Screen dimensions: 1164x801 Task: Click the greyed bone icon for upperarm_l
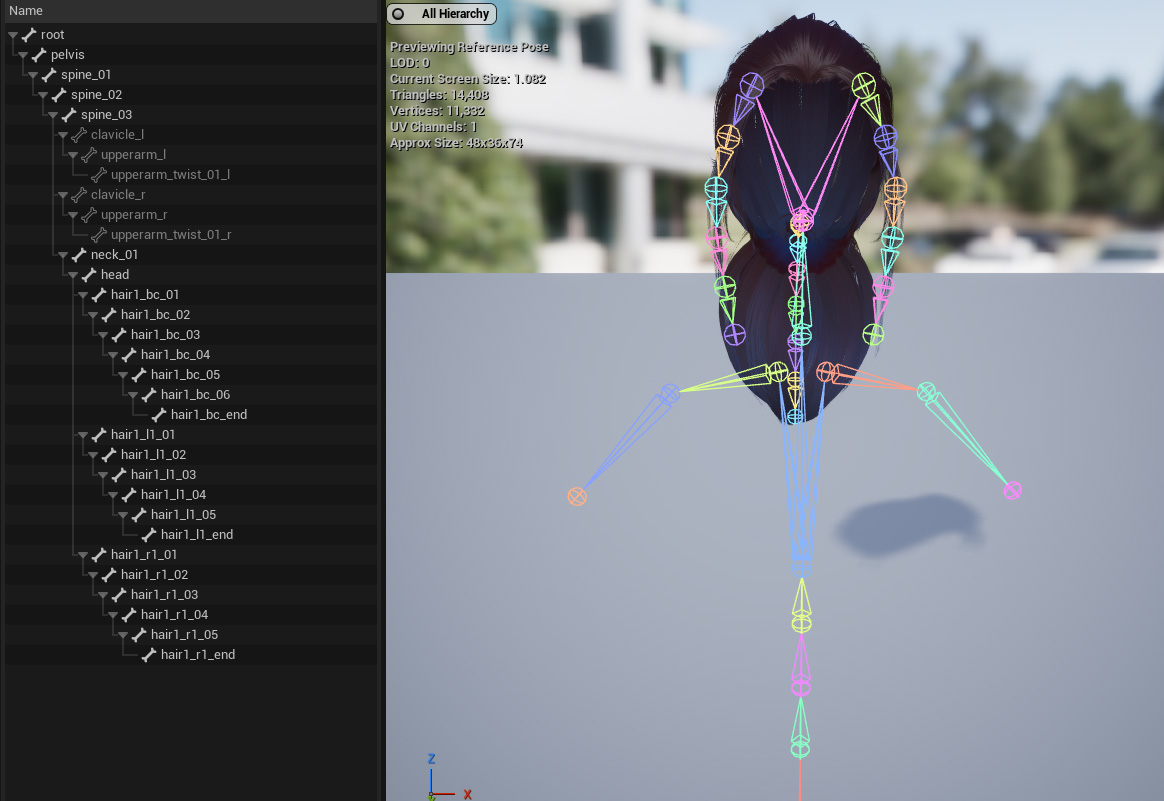(89, 154)
